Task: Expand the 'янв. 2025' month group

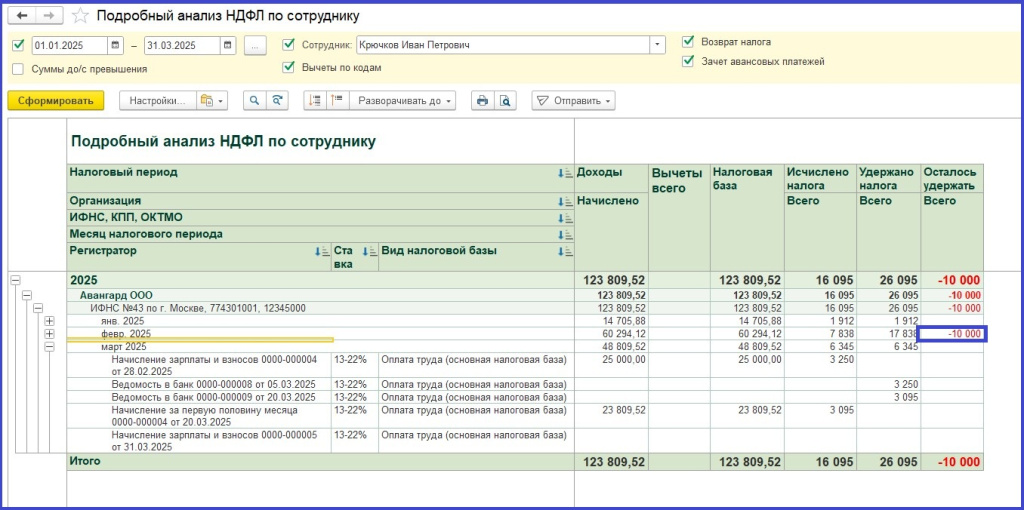Action: [x=49, y=321]
